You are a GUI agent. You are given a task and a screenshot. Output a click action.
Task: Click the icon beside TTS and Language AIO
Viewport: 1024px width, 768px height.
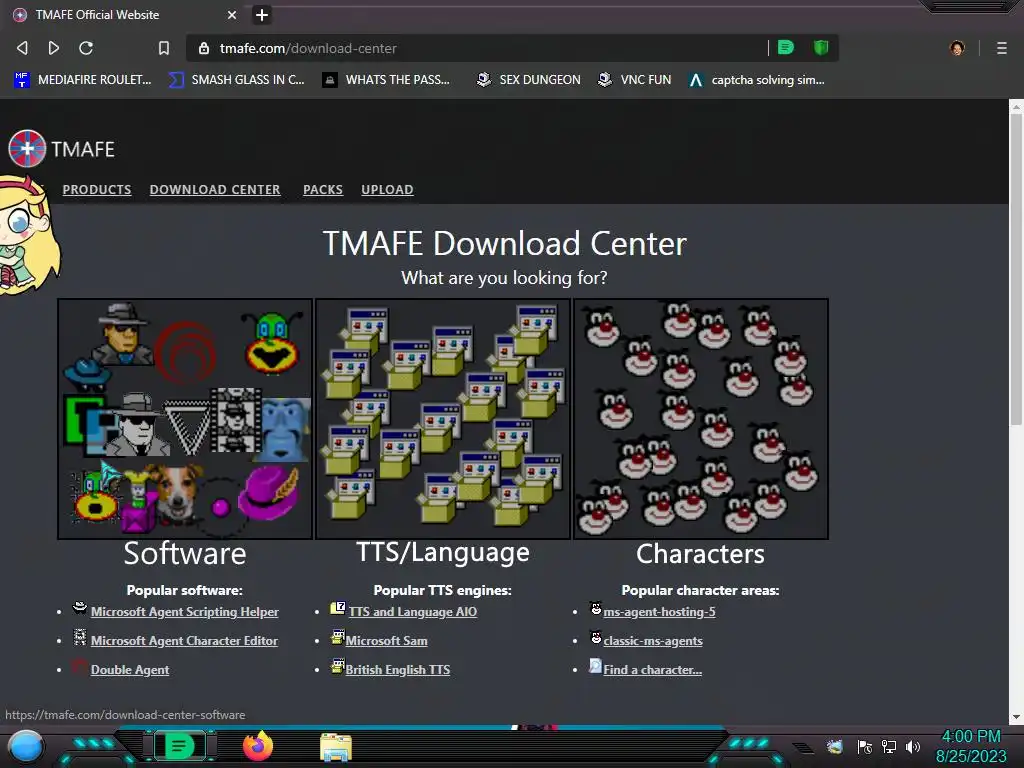pyautogui.click(x=338, y=608)
